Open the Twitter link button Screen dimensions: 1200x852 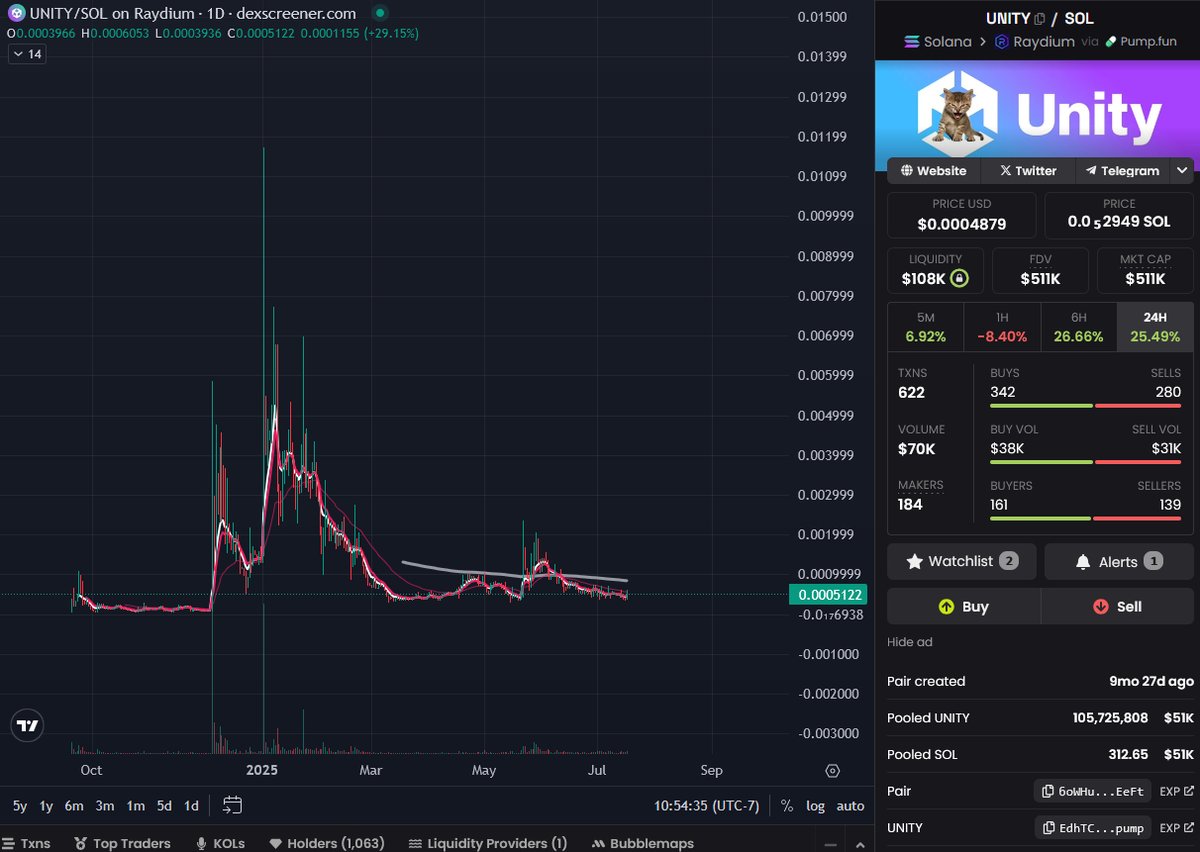click(x=1028, y=171)
